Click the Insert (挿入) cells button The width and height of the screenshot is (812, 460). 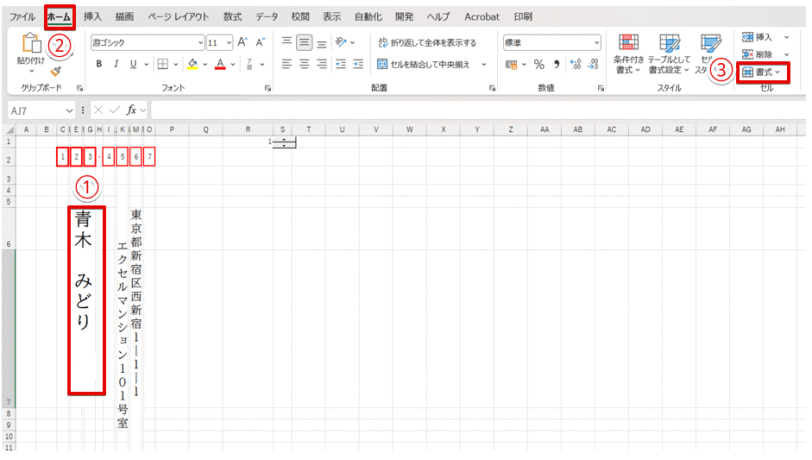(757, 37)
